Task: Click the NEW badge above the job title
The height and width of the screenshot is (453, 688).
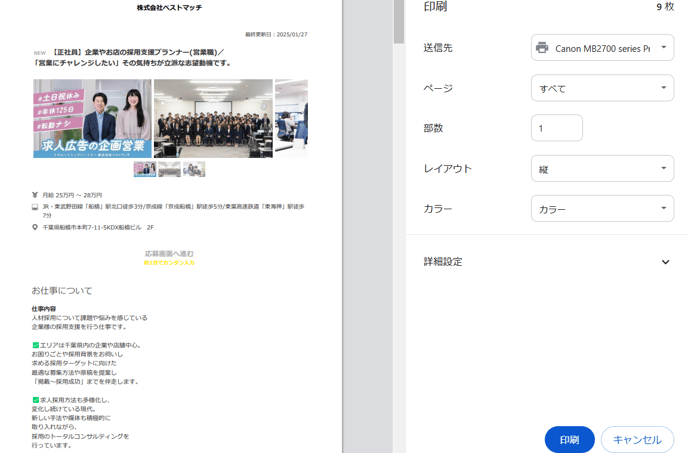Action: pyautogui.click(x=40, y=53)
